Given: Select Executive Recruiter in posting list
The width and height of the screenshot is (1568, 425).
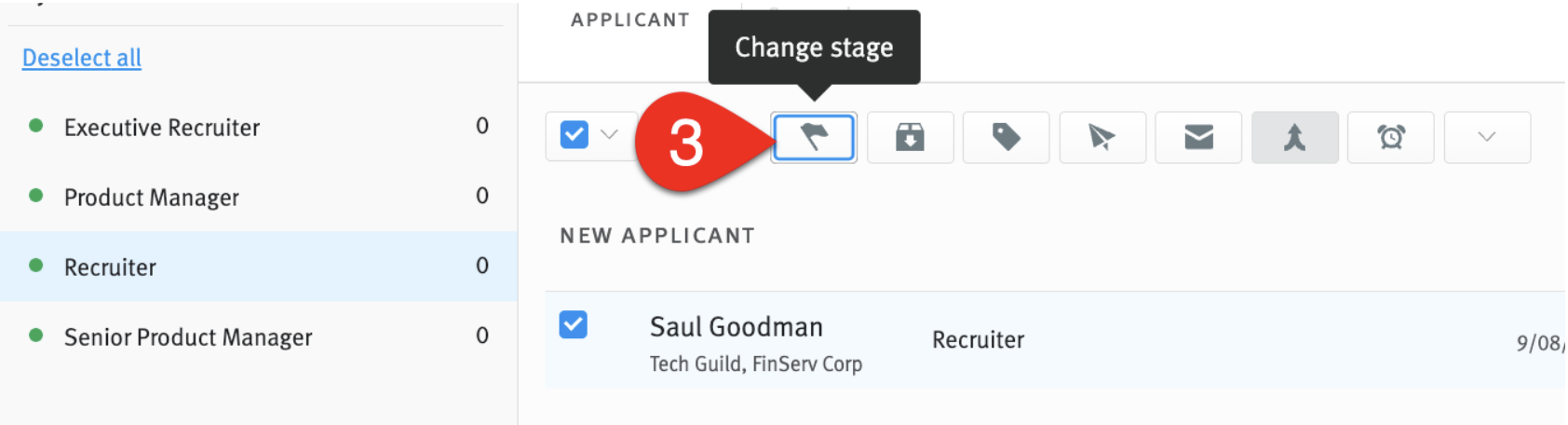Looking at the screenshot, I should pos(258,127).
